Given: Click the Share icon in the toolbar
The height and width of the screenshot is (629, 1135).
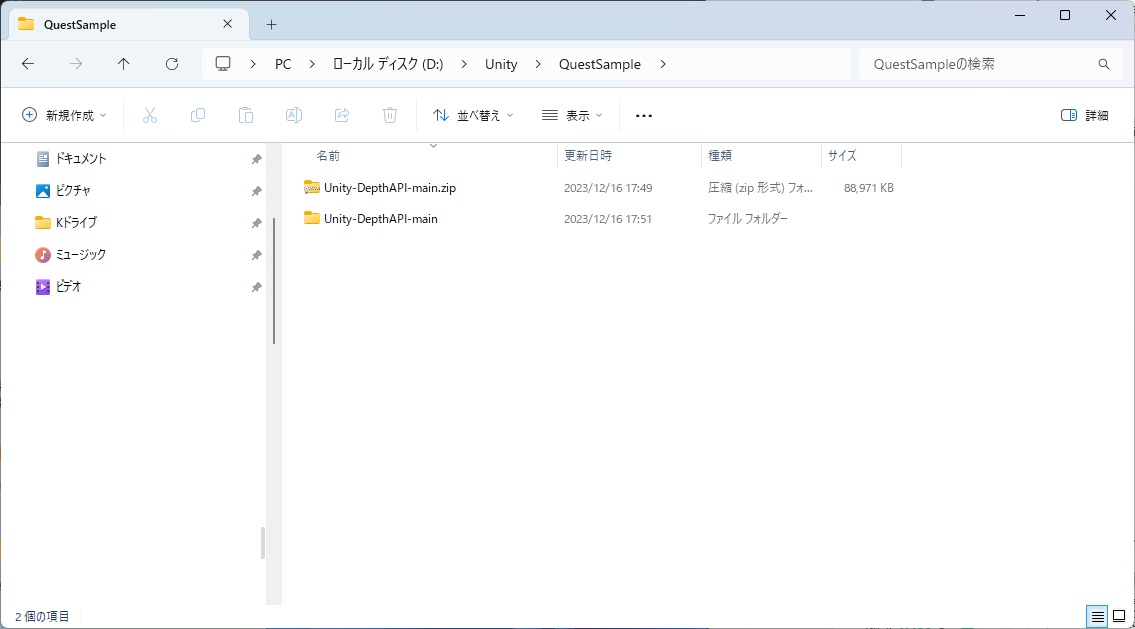Looking at the screenshot, I should coord(341,115).
